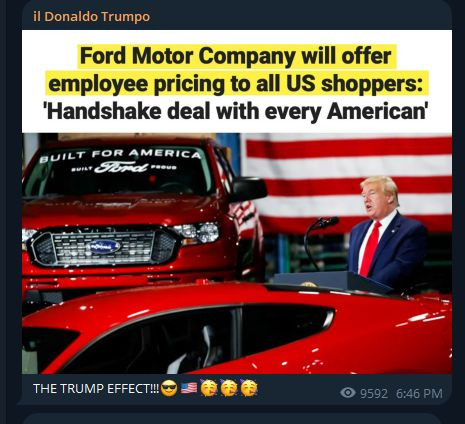This screenshot has height=424, width=465.
Task: Click the 6:46 PM message timestamp
Action: (x=419, y=394)
